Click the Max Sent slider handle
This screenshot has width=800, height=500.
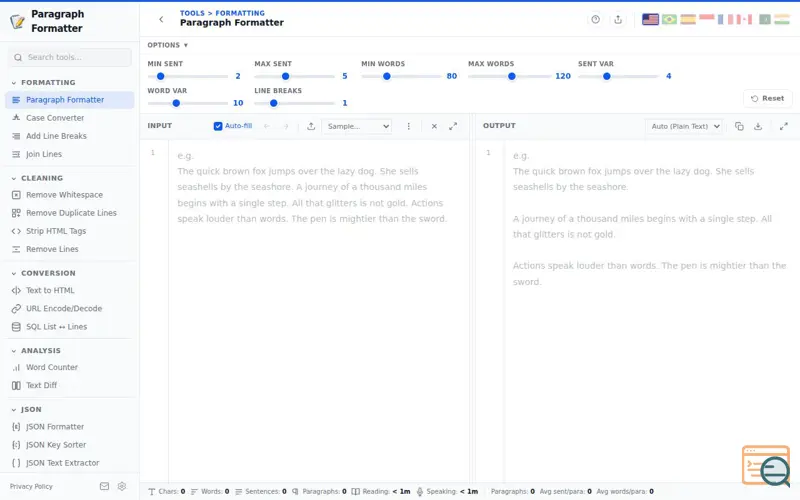[x=286, y=76]
